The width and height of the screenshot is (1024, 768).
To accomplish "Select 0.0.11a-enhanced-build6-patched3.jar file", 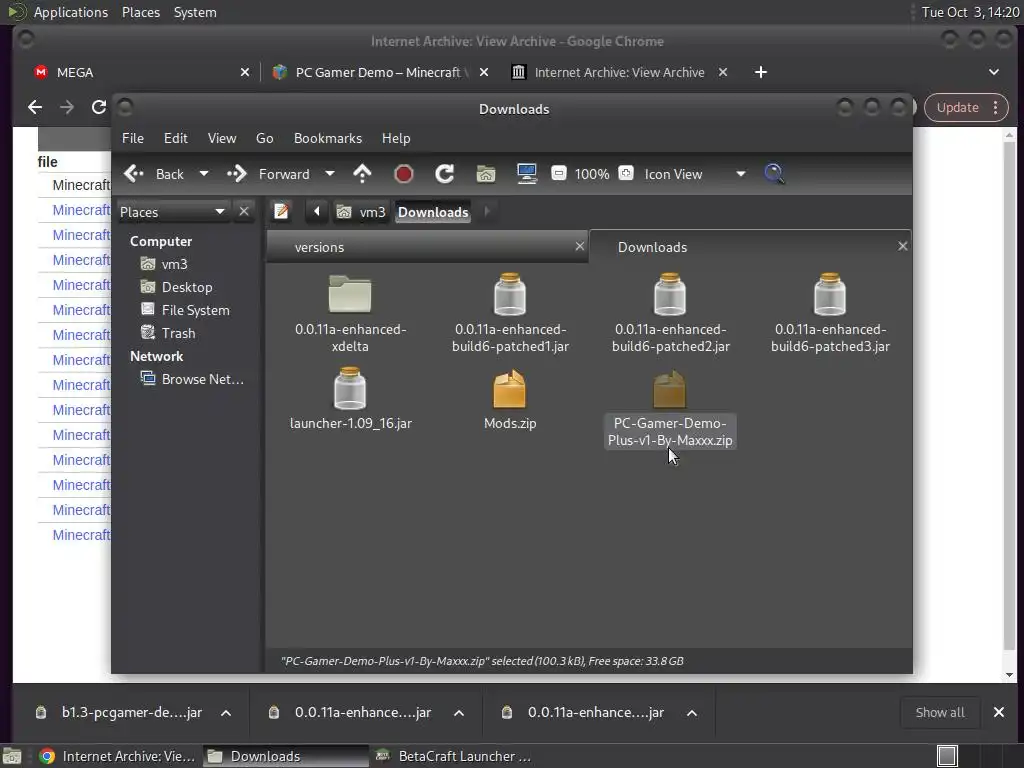I will [x=830, y=311].
